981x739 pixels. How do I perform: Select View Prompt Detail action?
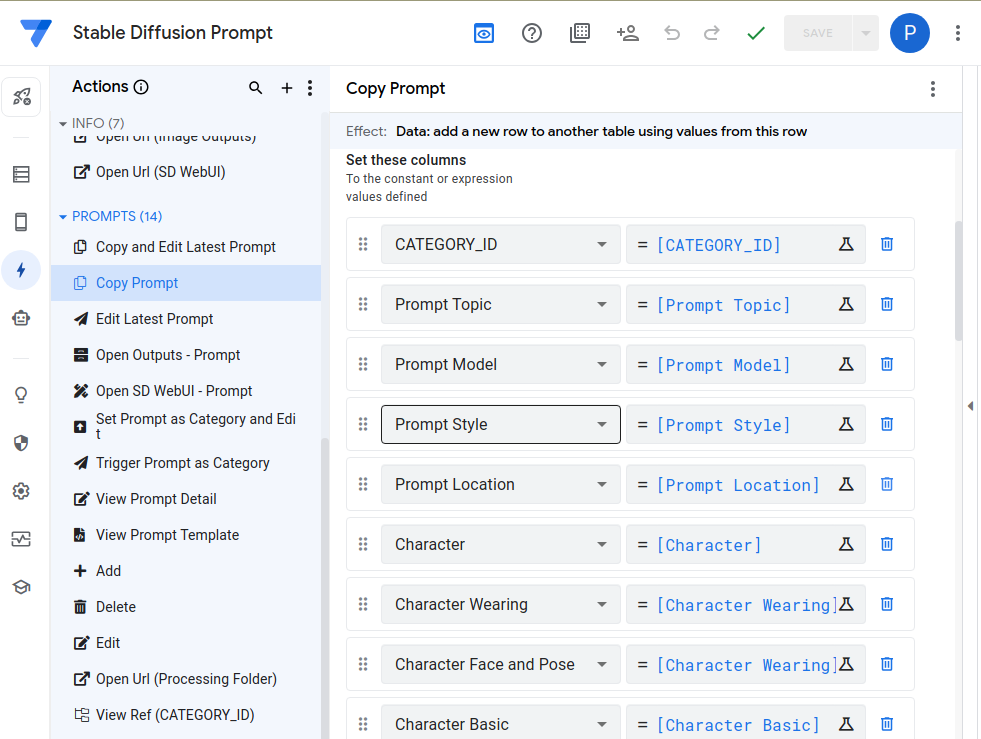point(186,499)
